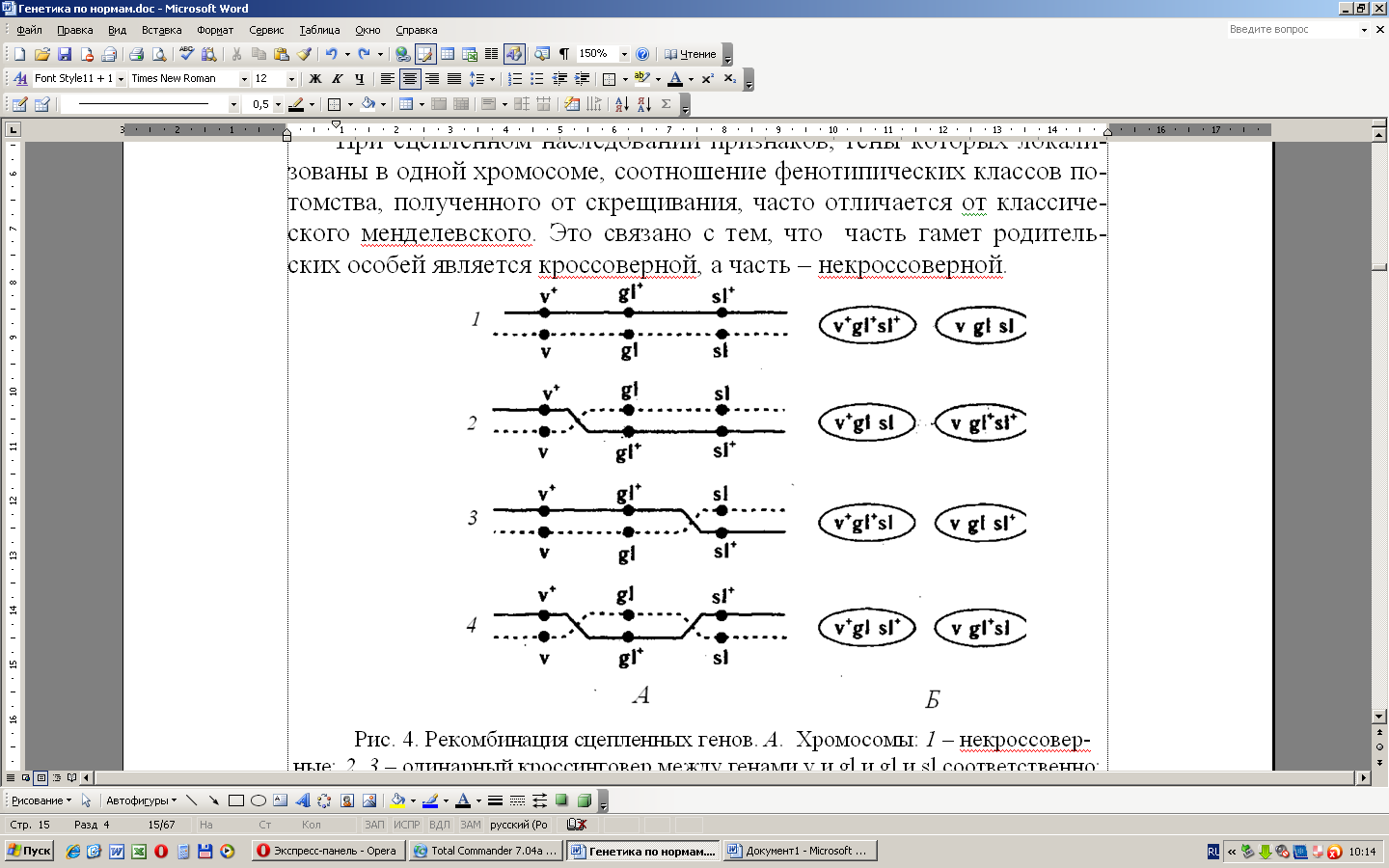Undo the last action
The height and width of the screenshot is (868, 1389).
coord(331,54)
